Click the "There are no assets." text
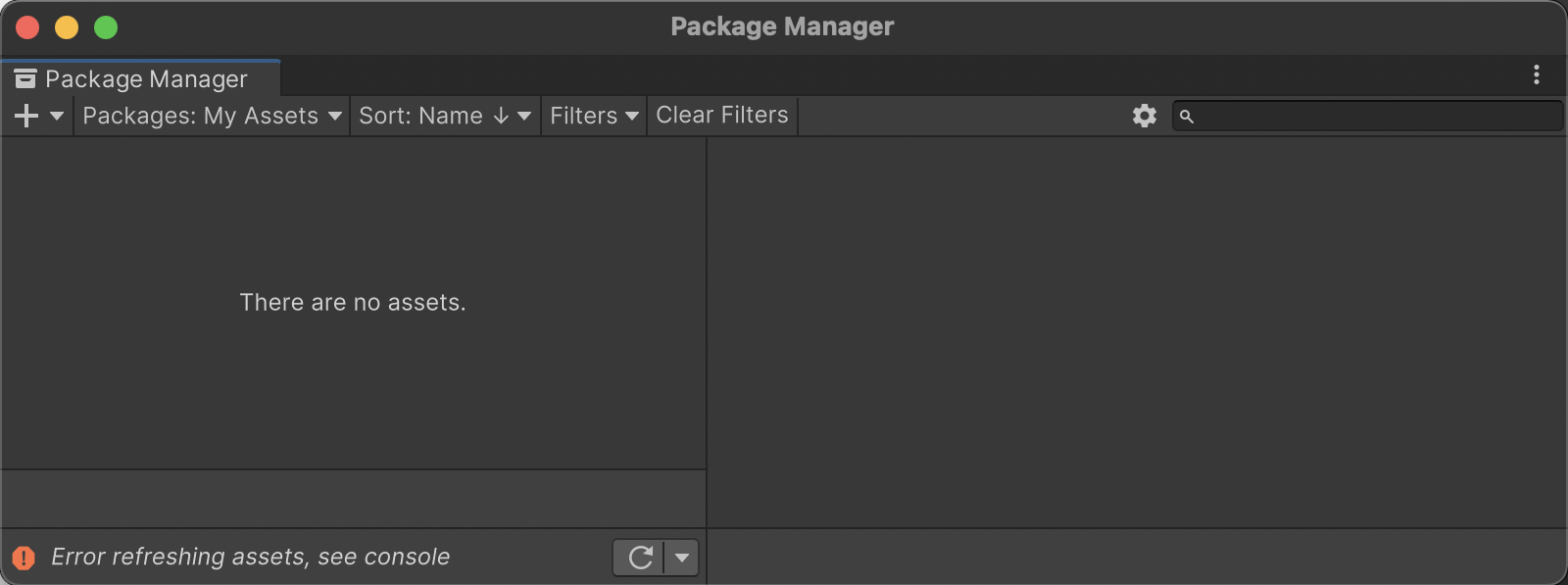The image size is (1568, 585). [353, 303]
